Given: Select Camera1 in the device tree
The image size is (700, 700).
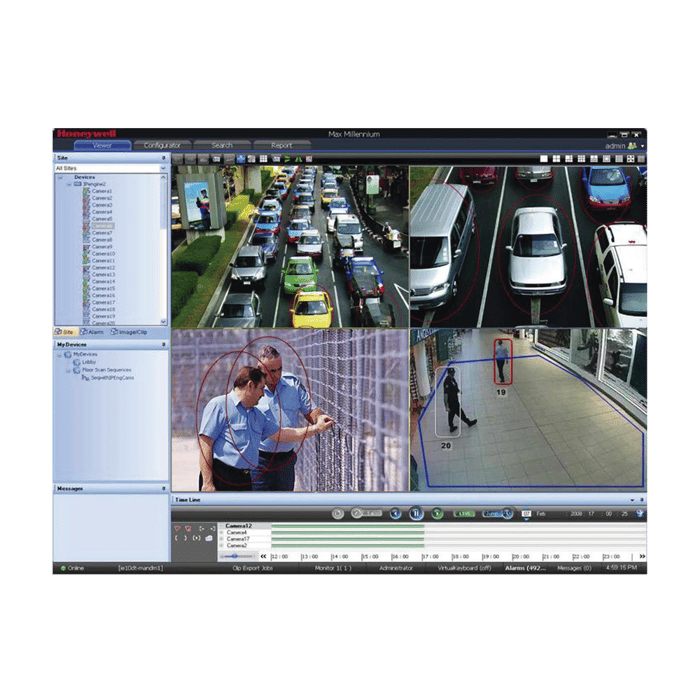Looking at the screenshot, I should tap(102, 191).
